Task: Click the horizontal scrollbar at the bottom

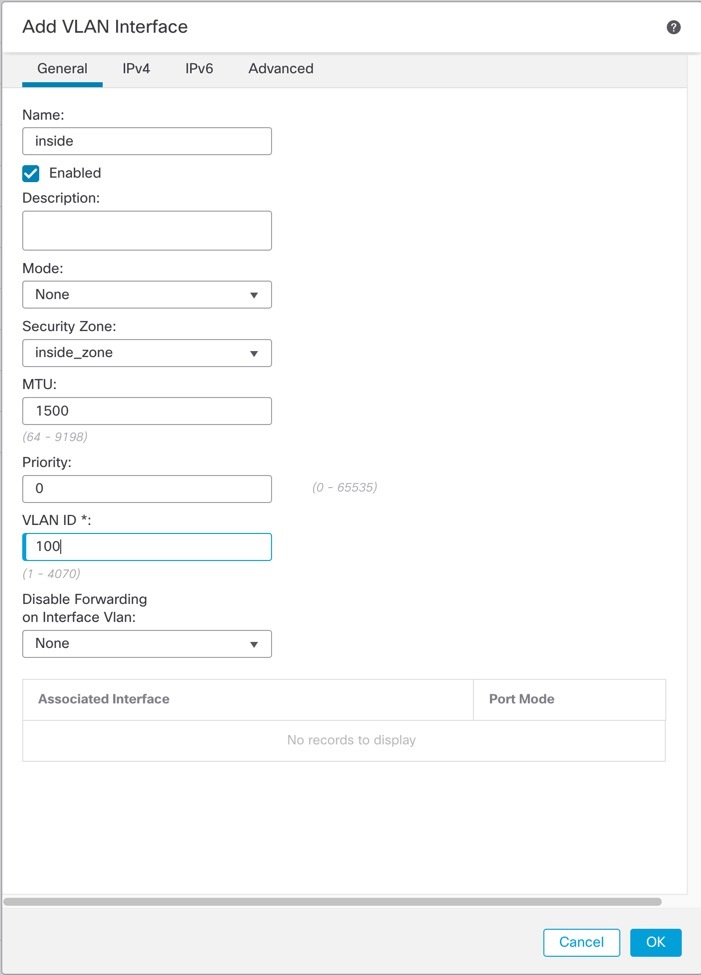Action: 340,899
